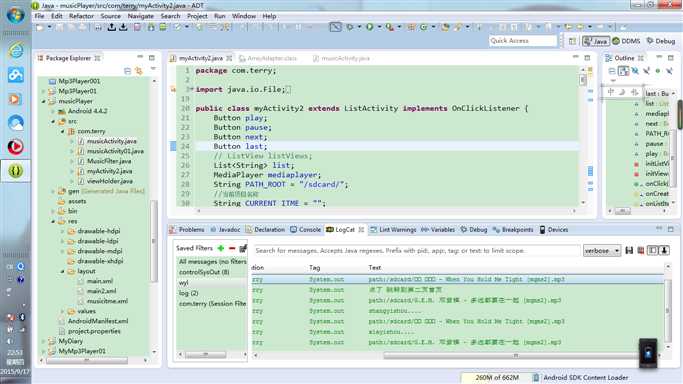This screenshot has height=384, width=683.
Task: Click the Windows Start orb
Action: [16, 15]
